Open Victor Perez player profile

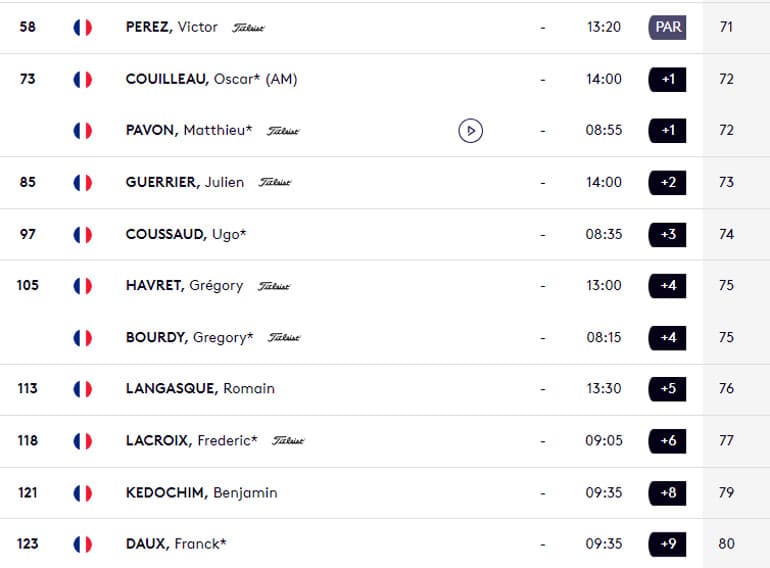[171, 27]
